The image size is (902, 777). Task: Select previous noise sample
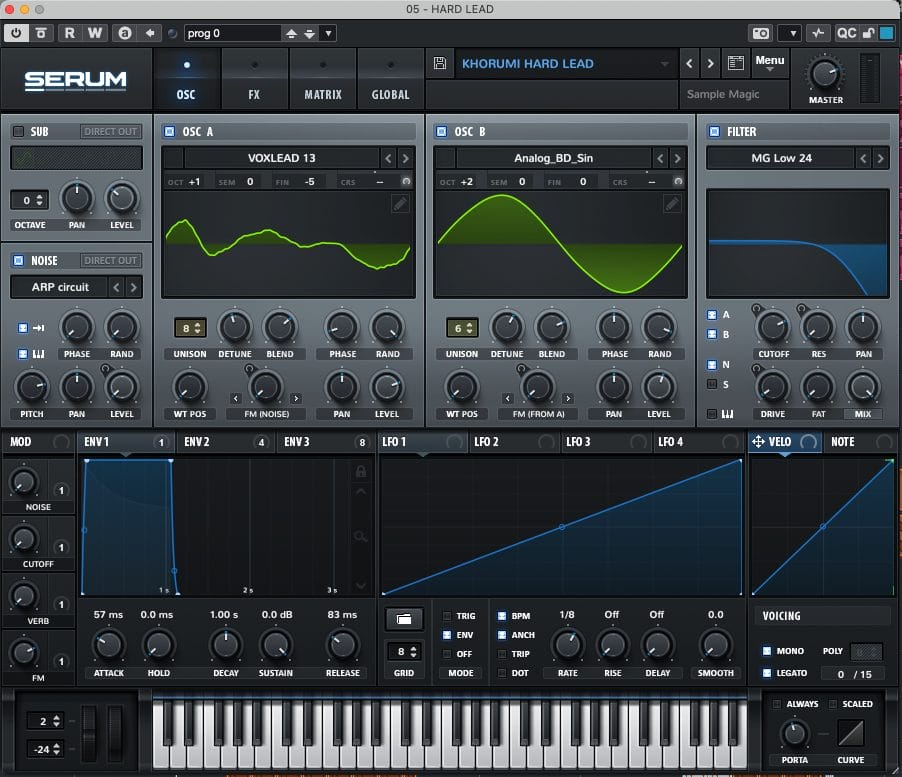point(117,287)
